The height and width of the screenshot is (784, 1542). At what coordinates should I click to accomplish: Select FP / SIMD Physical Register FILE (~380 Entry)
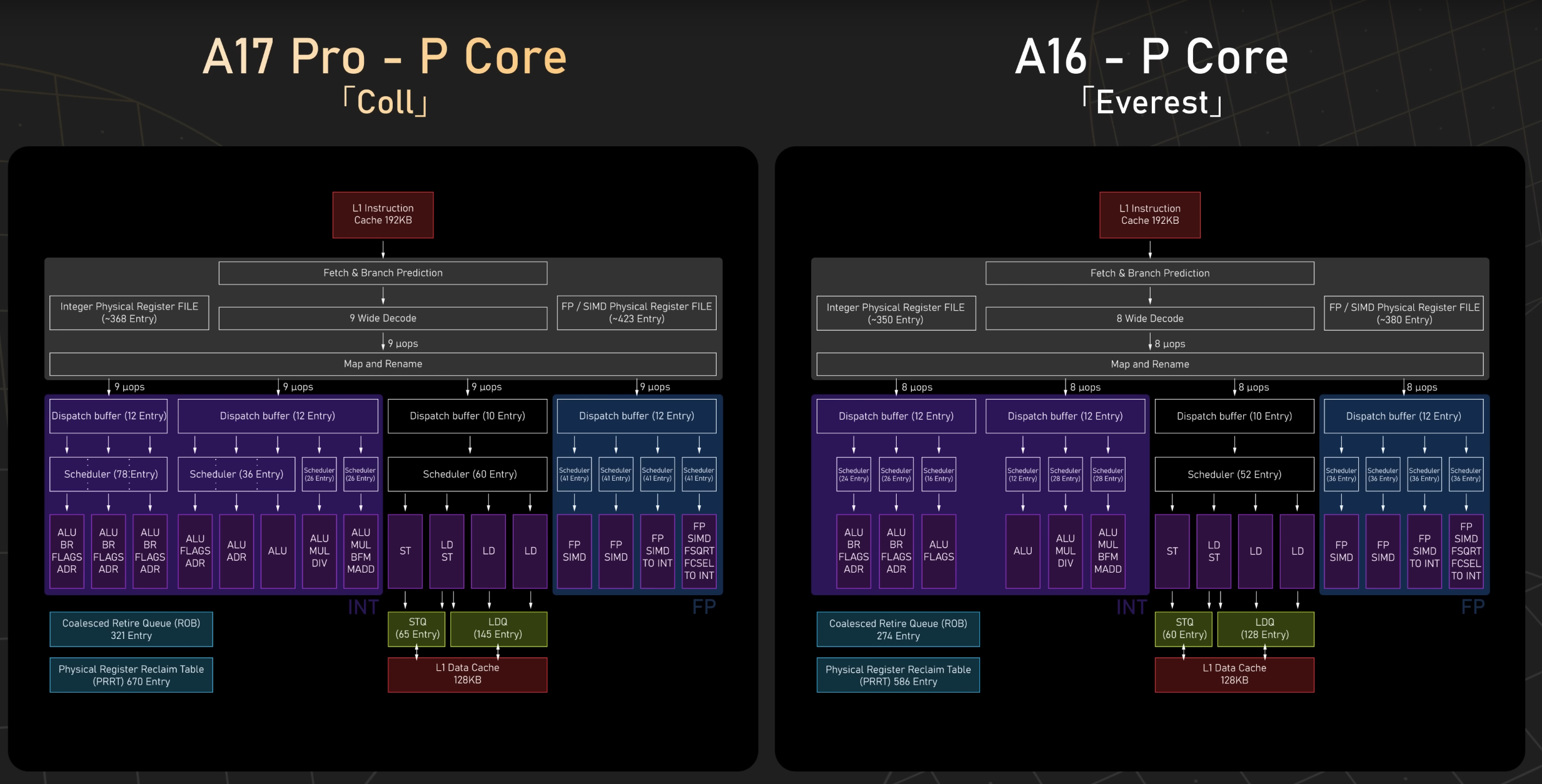pos(1404,313)
